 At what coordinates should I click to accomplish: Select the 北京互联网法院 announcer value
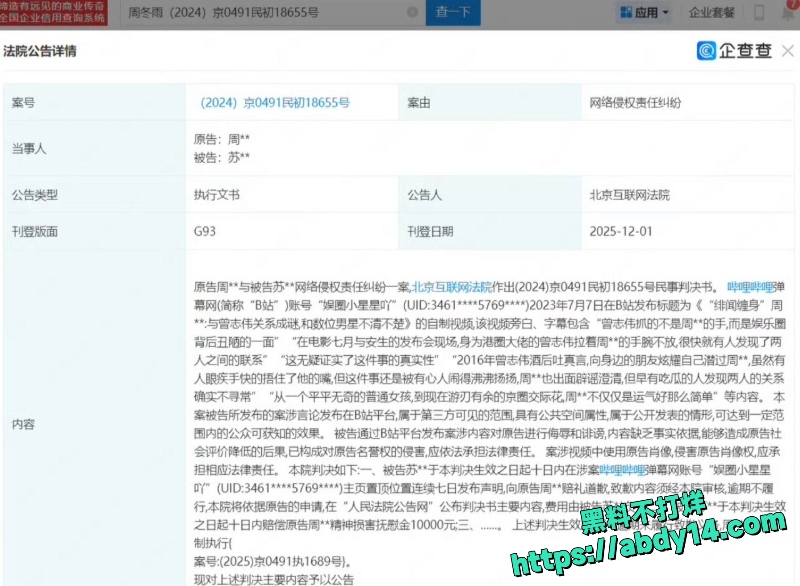coord(630,195)
